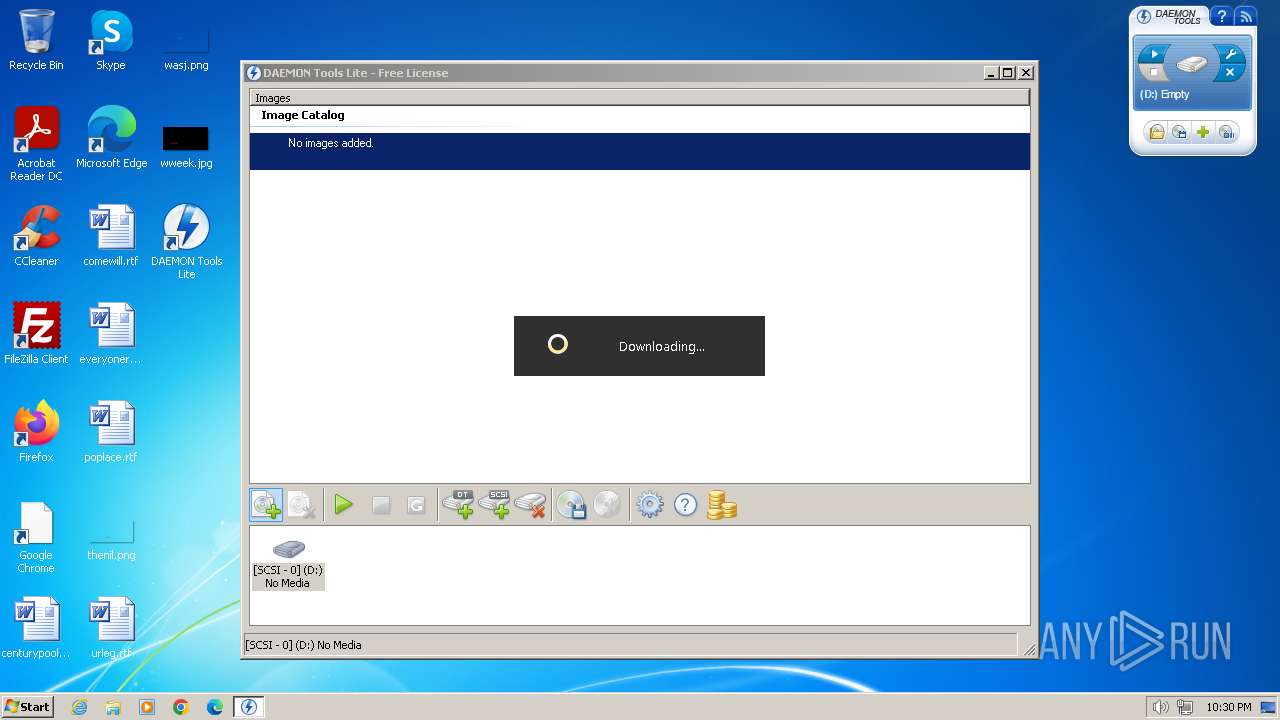Open the Acrobat Reader DC desktop shortcut
Image resolution: width=1280 pixels, height=720 pixels.
pyautogui.click(x=36, y=144)
